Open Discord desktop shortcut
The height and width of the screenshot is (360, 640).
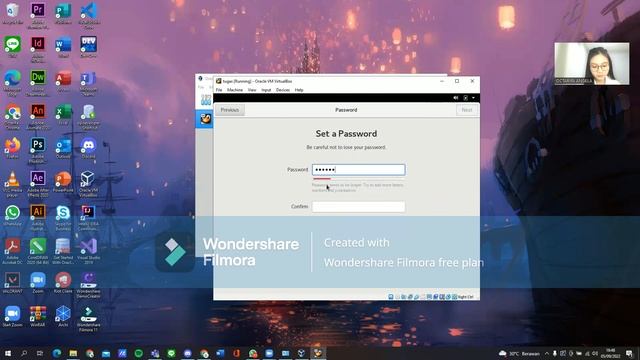[88, 148]
